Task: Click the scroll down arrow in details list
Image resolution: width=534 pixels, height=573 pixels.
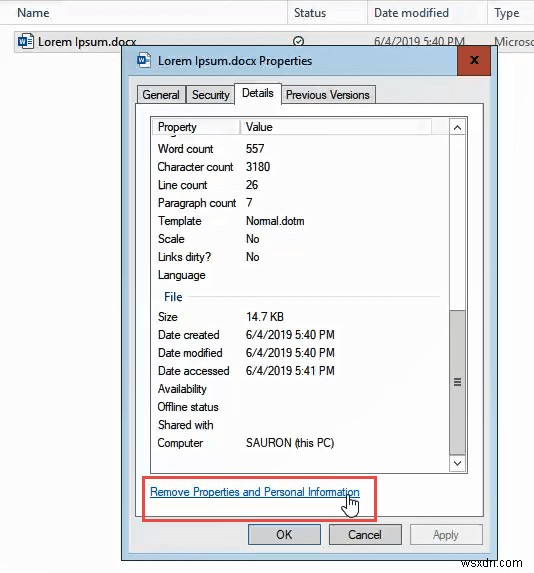Action: (x=457, y=463)
